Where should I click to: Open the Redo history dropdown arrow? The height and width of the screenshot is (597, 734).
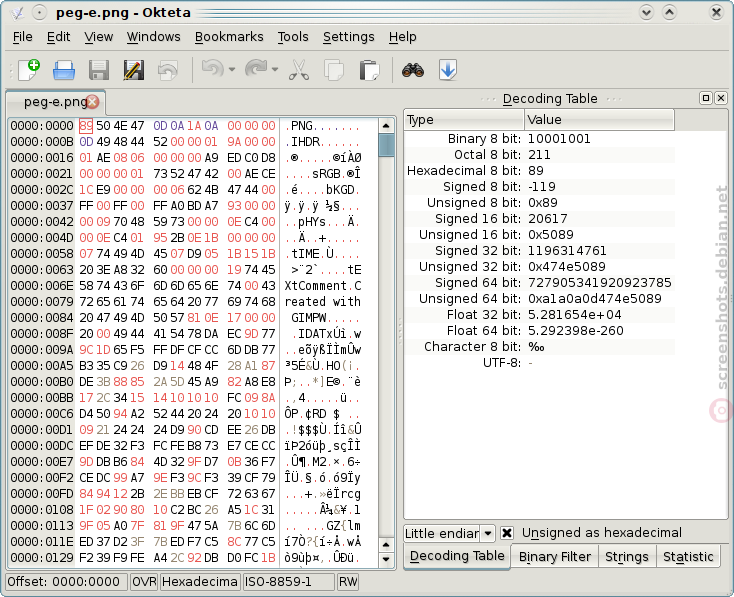pos(275,70)
